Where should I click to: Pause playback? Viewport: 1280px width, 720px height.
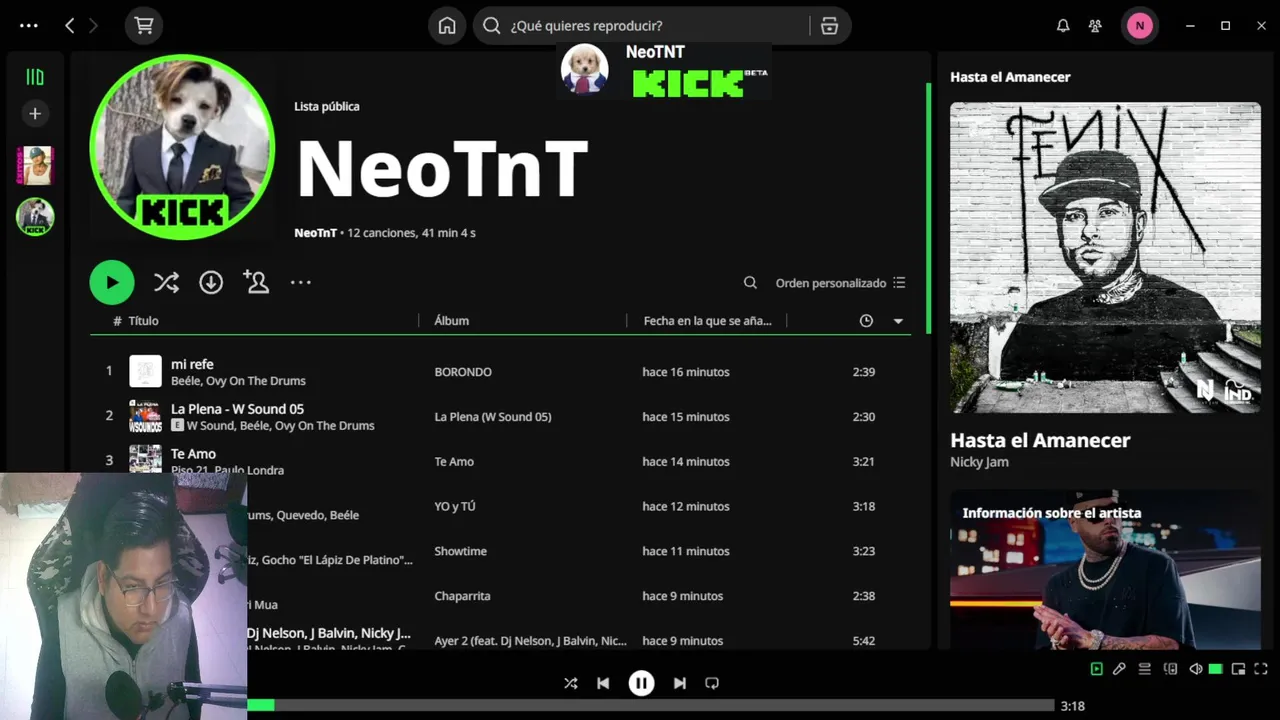[x=641, y=683]
